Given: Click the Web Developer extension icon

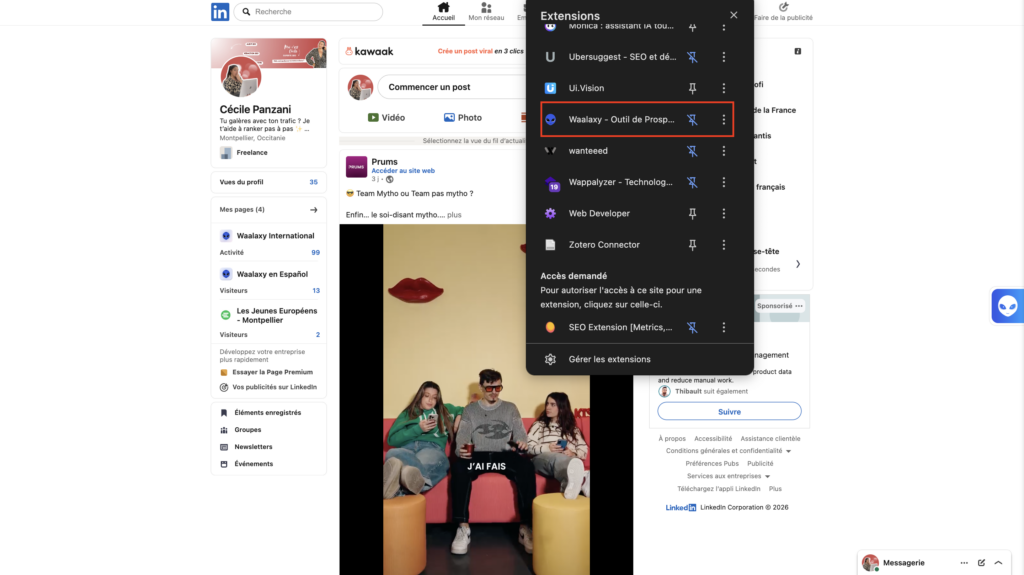Looking at the screenshot, I should [550, 214].
